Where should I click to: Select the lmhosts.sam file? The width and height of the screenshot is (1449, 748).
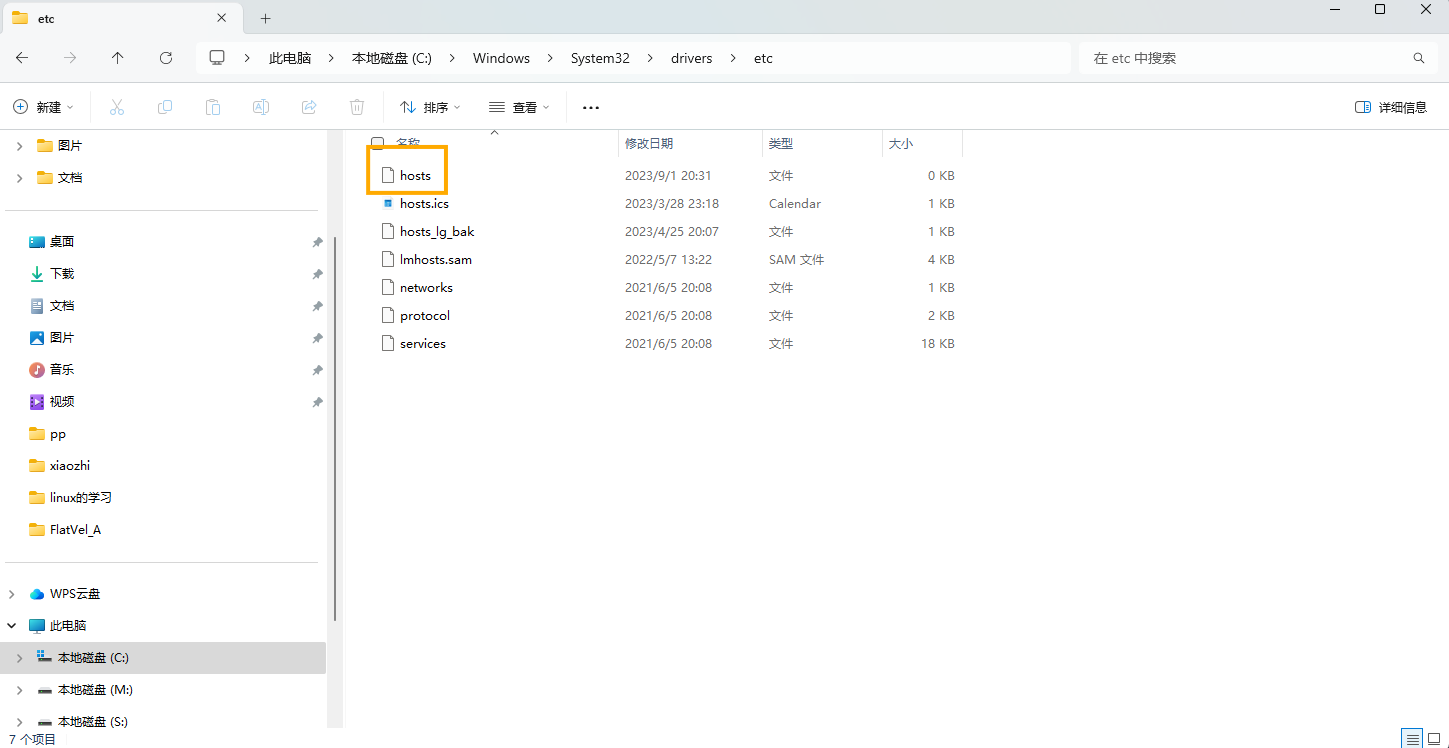(x=435, y=259)
